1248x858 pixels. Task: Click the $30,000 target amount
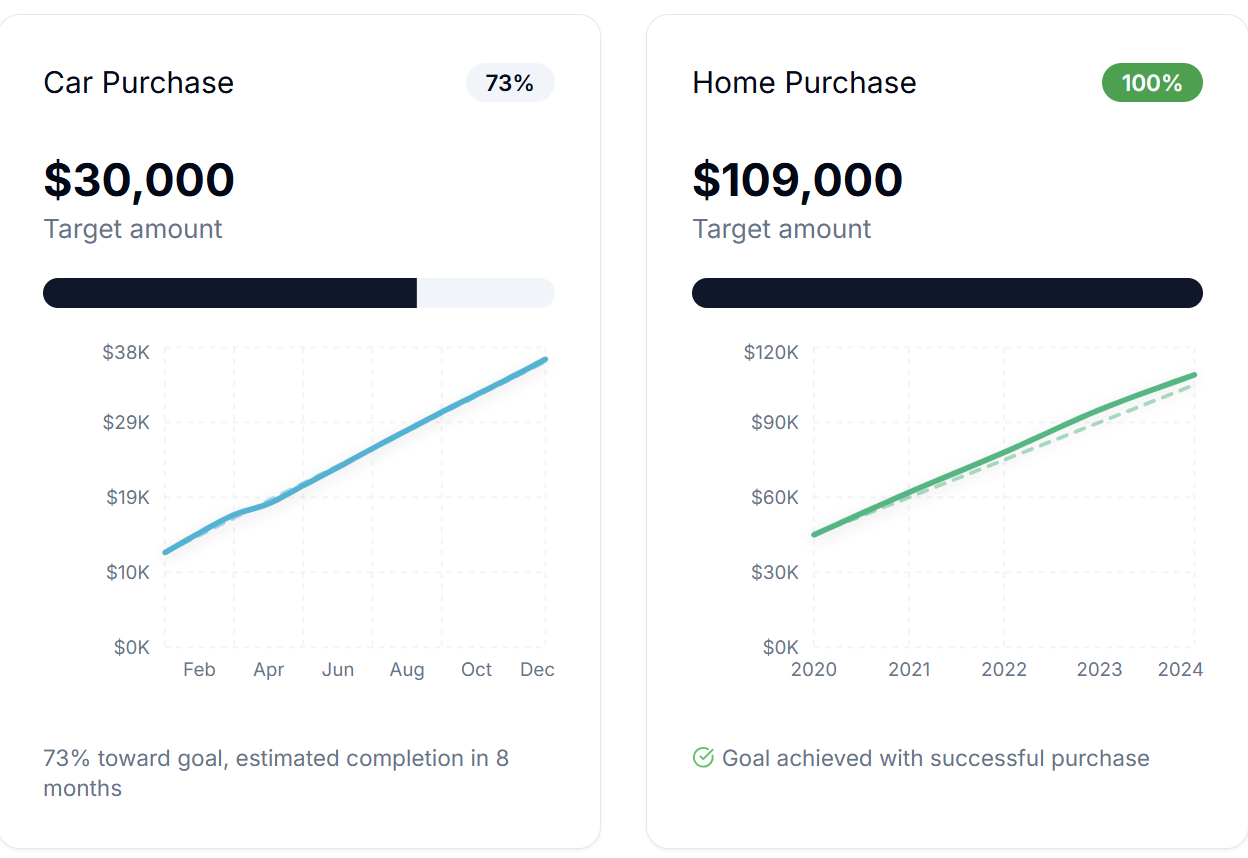coord(139,180)
